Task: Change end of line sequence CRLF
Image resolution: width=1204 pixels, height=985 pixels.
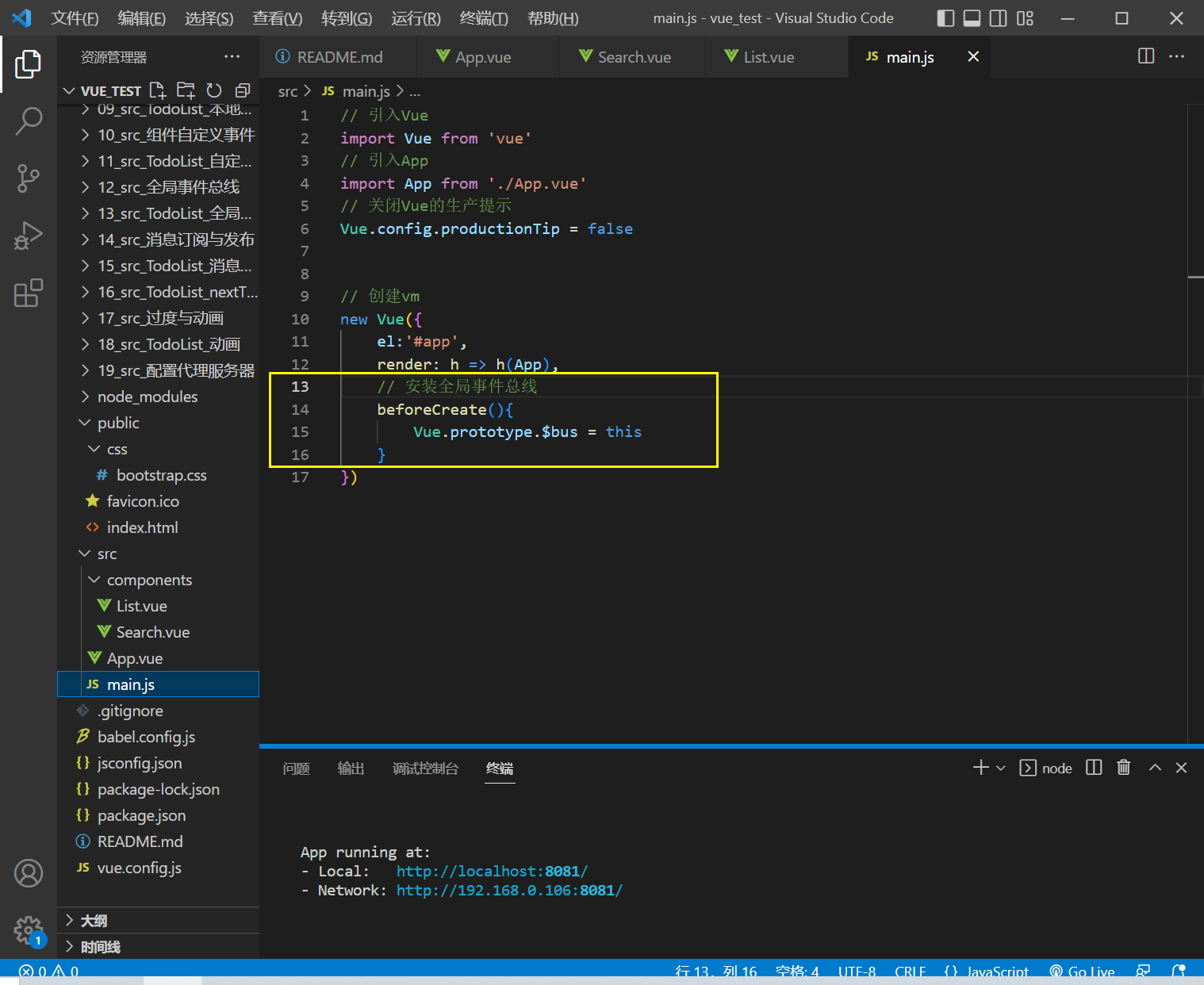Action: coord(911,972)
